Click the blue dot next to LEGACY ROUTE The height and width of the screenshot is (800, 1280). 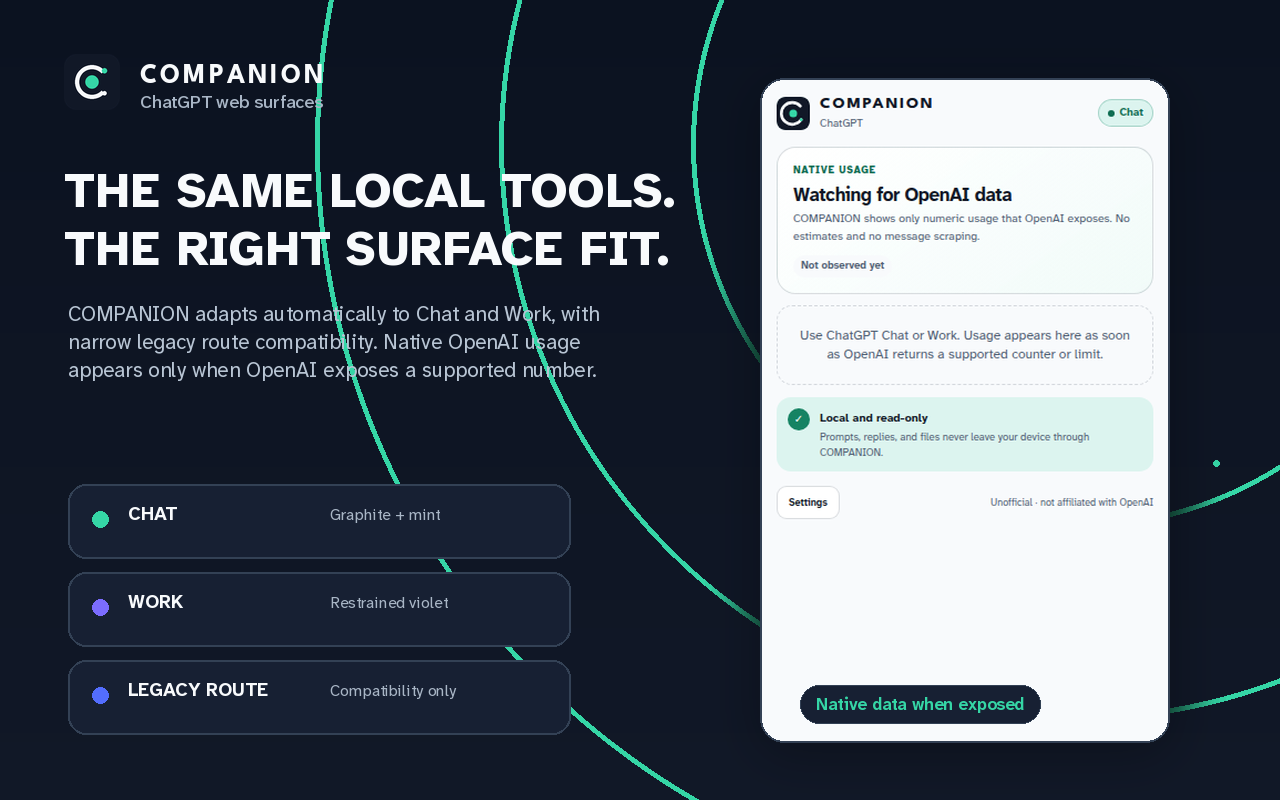(100, 695)
